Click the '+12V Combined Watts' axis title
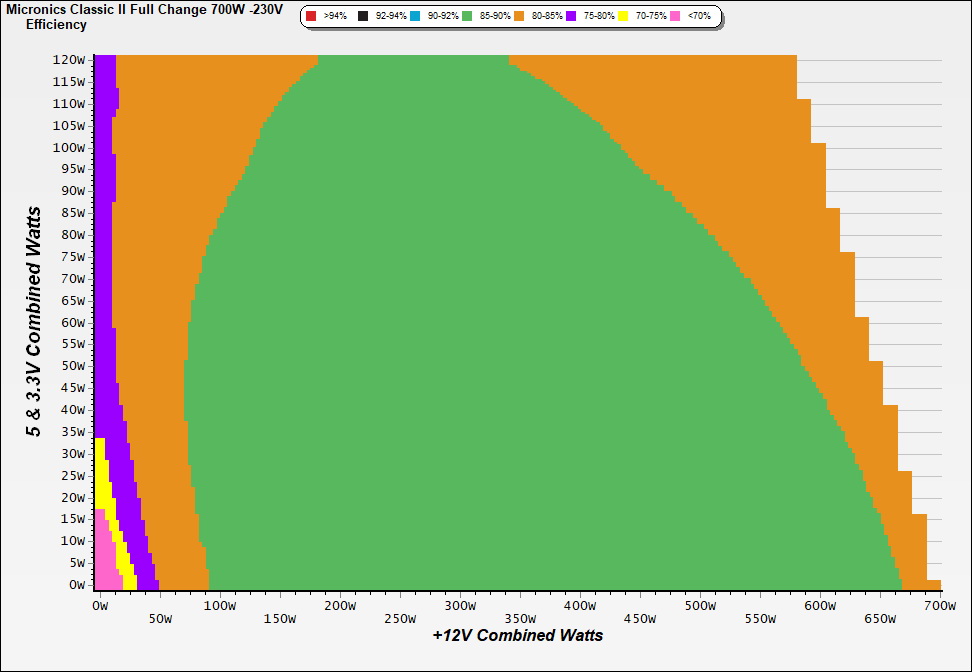 [517, 635]
